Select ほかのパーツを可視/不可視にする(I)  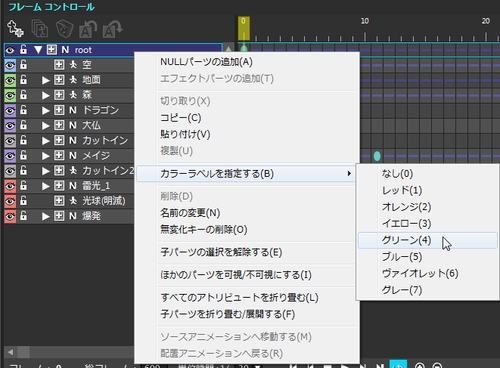(x=247, y=275)
